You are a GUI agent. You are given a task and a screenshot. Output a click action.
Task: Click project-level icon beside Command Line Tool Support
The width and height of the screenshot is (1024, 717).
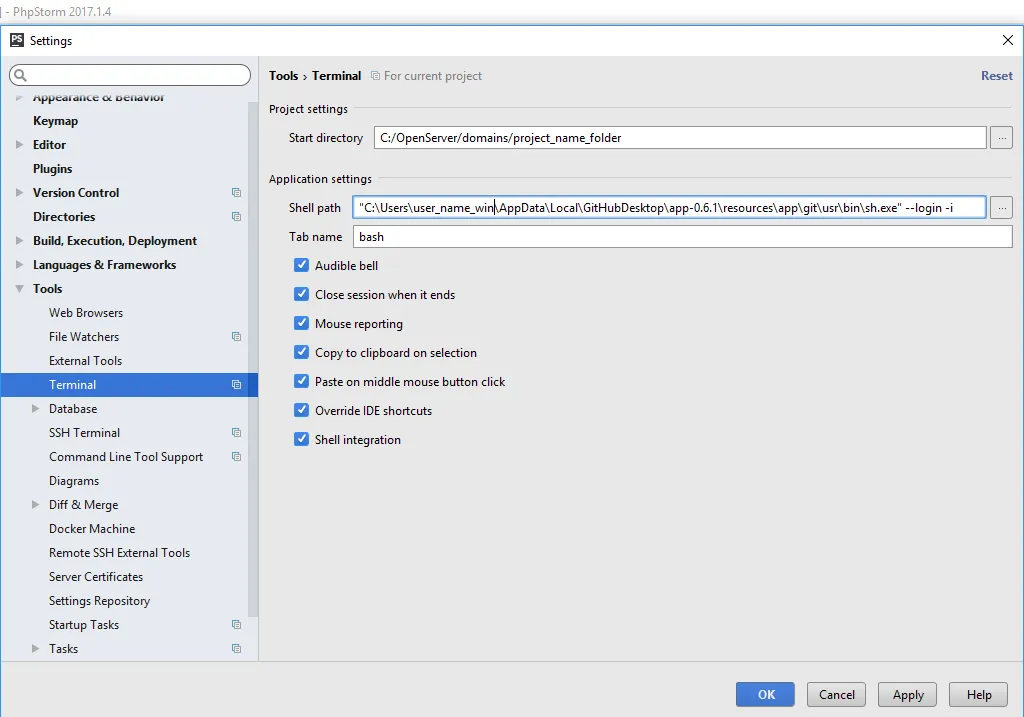pos(236,457)
